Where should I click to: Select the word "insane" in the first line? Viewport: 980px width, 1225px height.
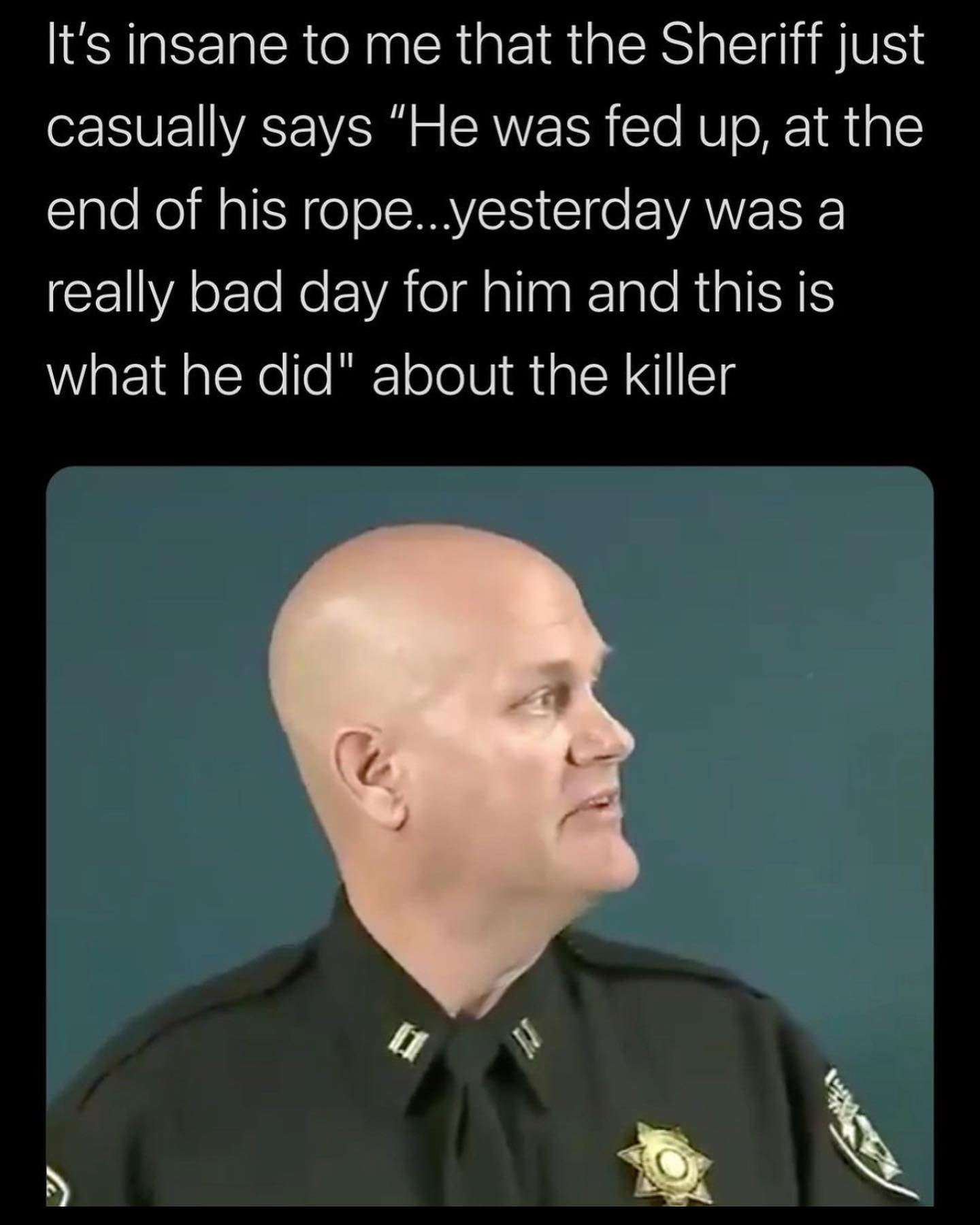click(213, 44)
